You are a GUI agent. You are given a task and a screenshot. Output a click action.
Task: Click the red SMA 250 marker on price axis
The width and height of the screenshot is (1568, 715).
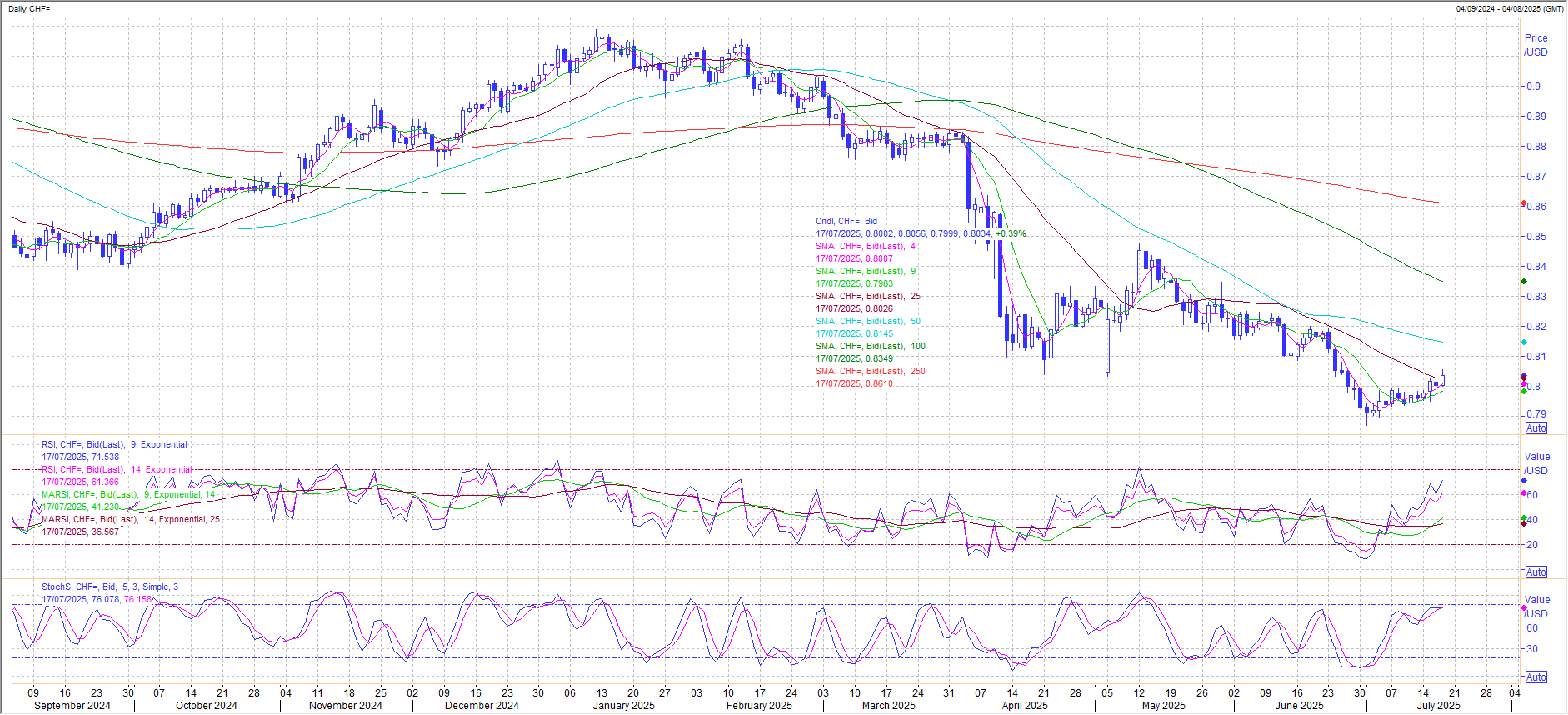point(1524,203)
